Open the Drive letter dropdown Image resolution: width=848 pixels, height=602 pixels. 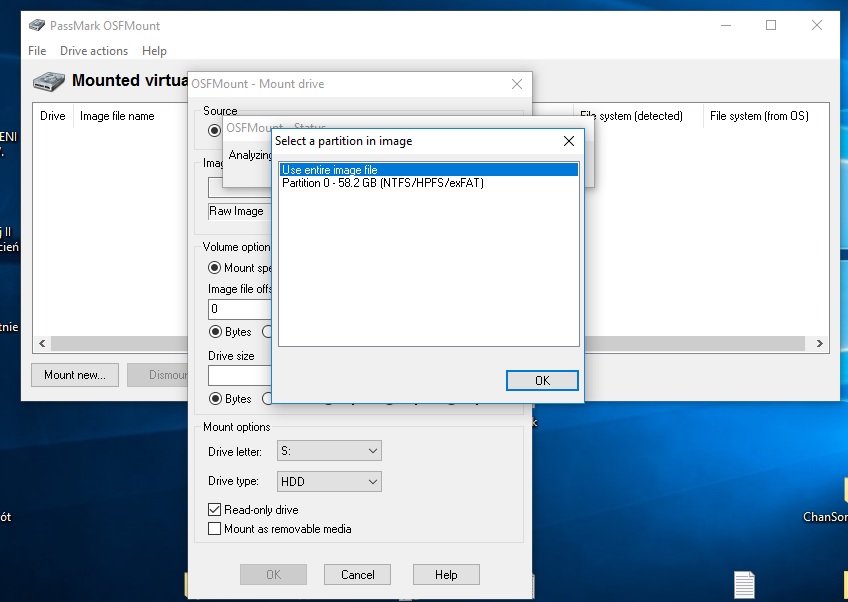coord(329,451)
